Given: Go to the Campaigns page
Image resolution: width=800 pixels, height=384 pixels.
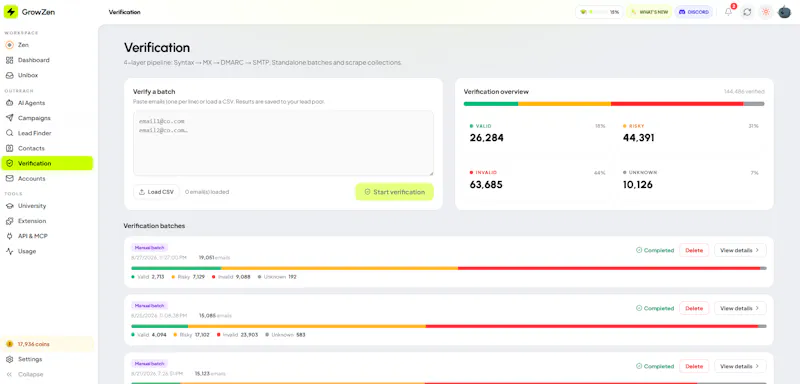Looking at the screenshot, I should pos(47,118).
